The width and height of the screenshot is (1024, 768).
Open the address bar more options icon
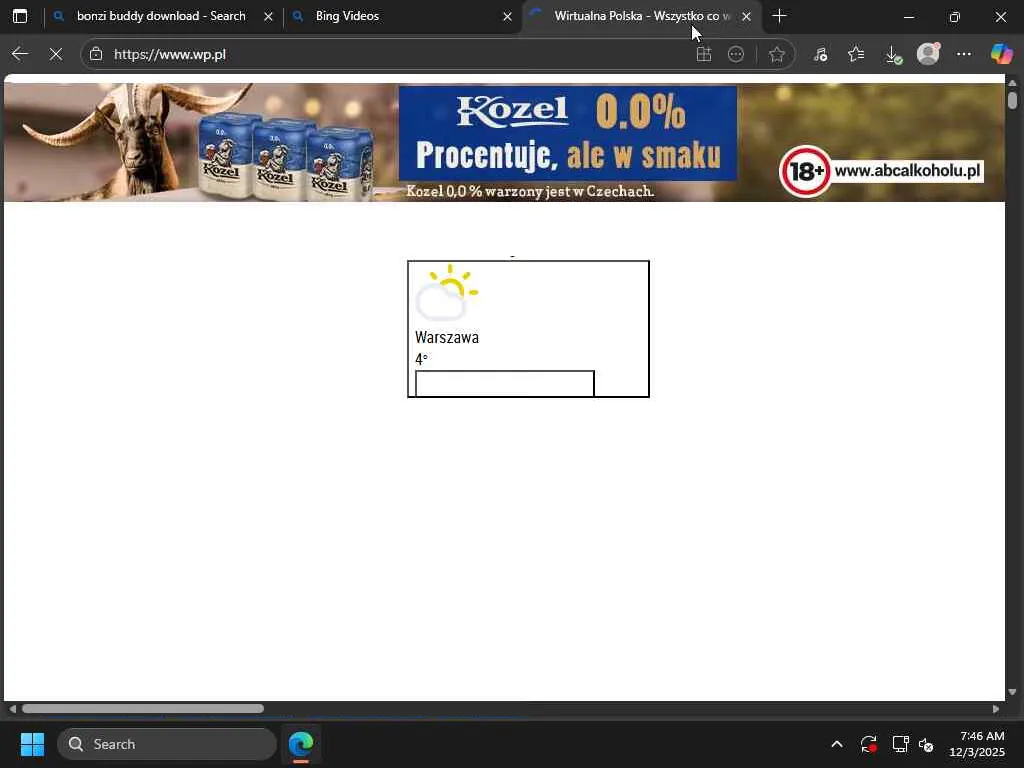click(736, 54)
